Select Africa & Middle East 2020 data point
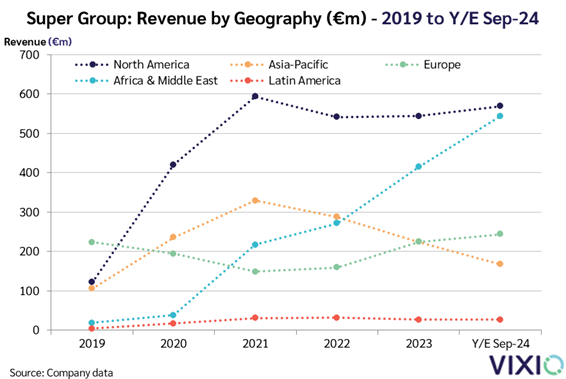 (173, 315)
